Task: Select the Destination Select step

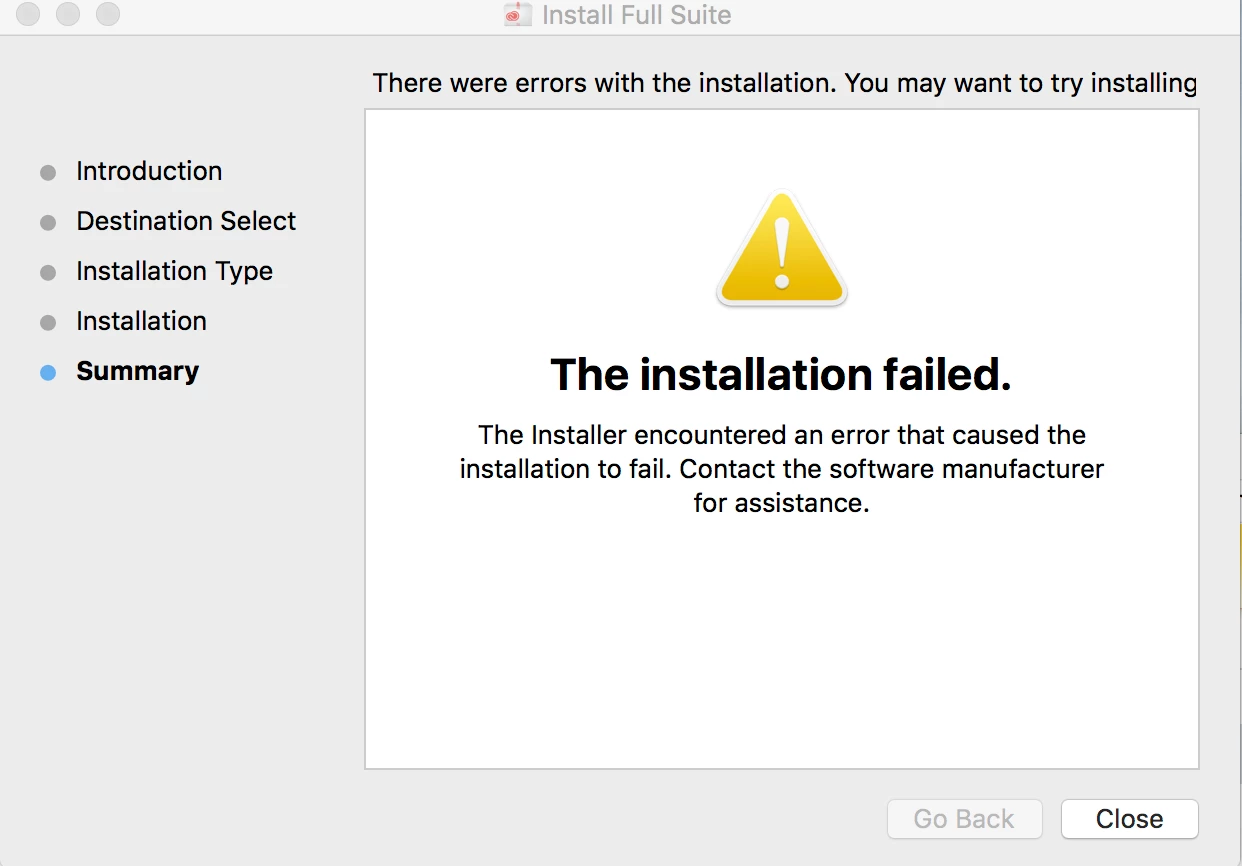Action: pos(186,221)
